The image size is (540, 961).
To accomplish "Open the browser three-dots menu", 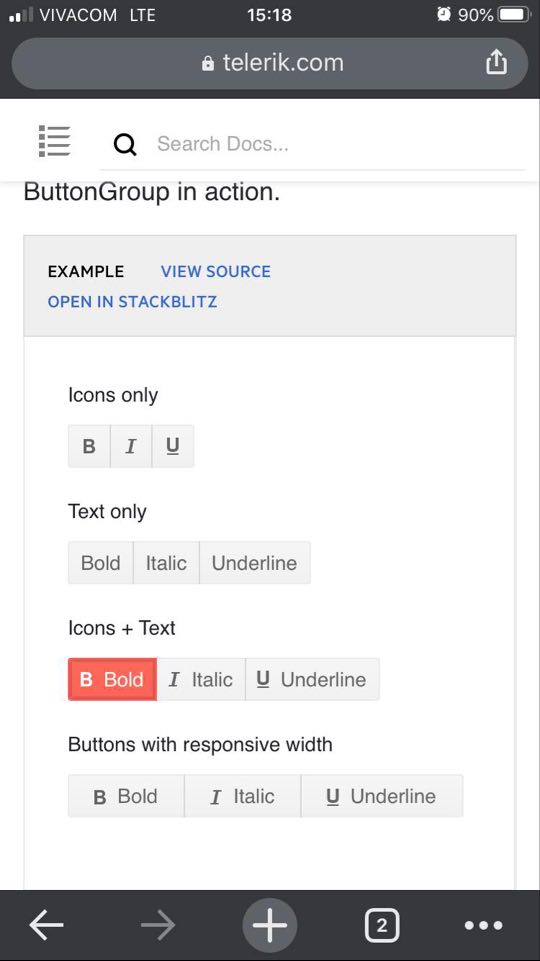I will click(483, 925).
